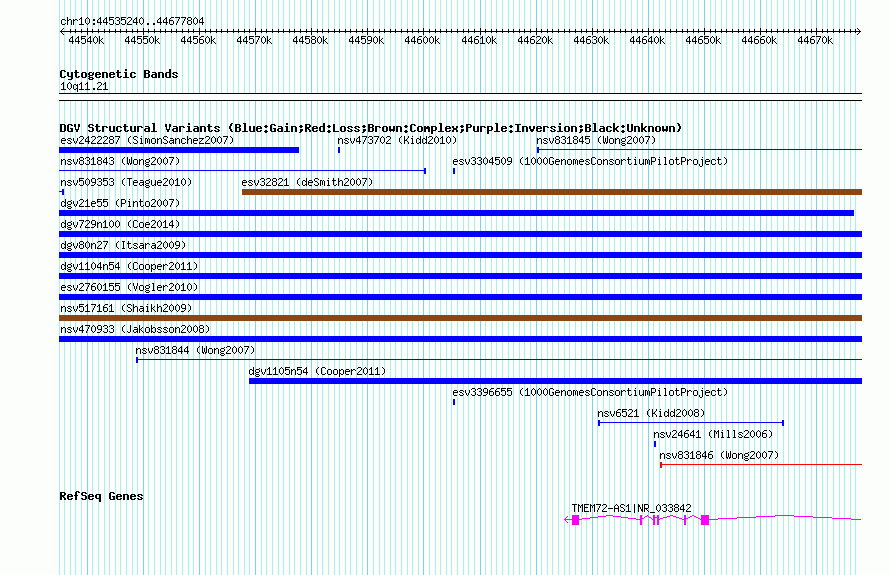Select the brown esv32821 complex variant bar
Image resolution: width=890 pixels, height=575 pixels.
(552, 192)
